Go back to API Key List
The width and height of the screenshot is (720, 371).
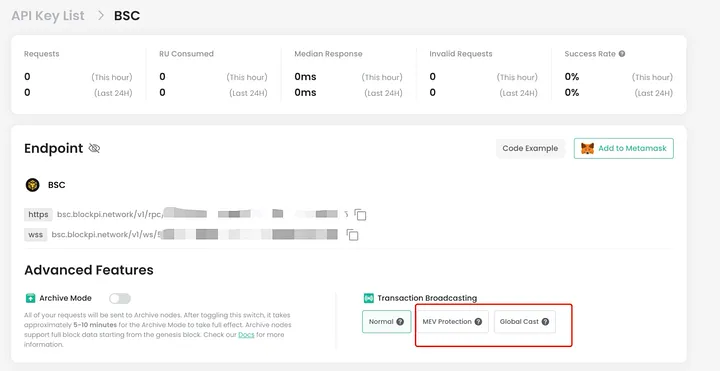[48, 16]
